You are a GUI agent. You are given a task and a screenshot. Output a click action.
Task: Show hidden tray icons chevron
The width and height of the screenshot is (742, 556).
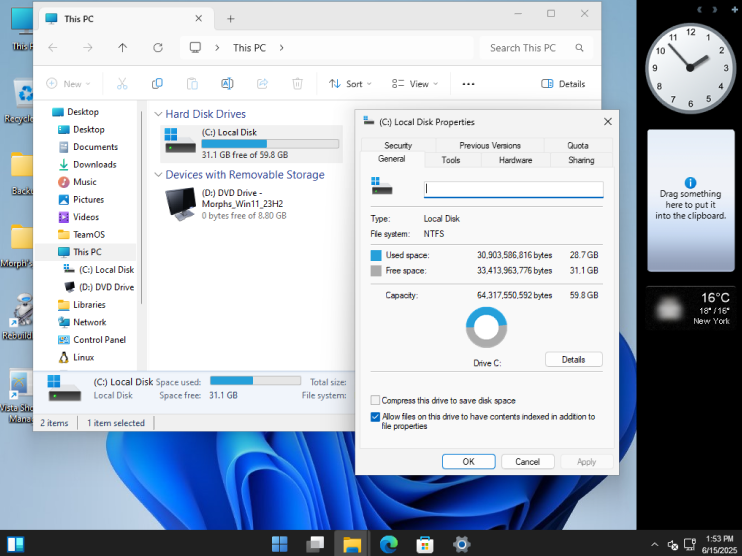[654, 545]
